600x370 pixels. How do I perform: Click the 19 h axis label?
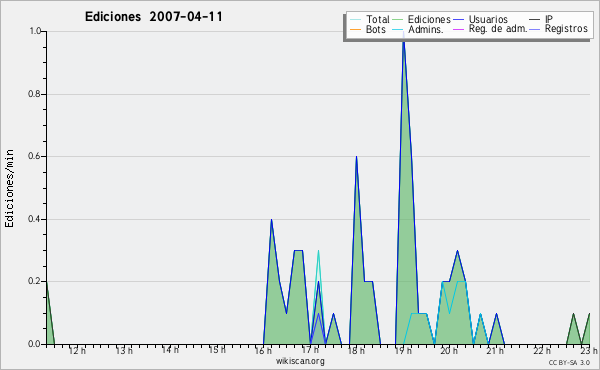click(x=403, y=351)
